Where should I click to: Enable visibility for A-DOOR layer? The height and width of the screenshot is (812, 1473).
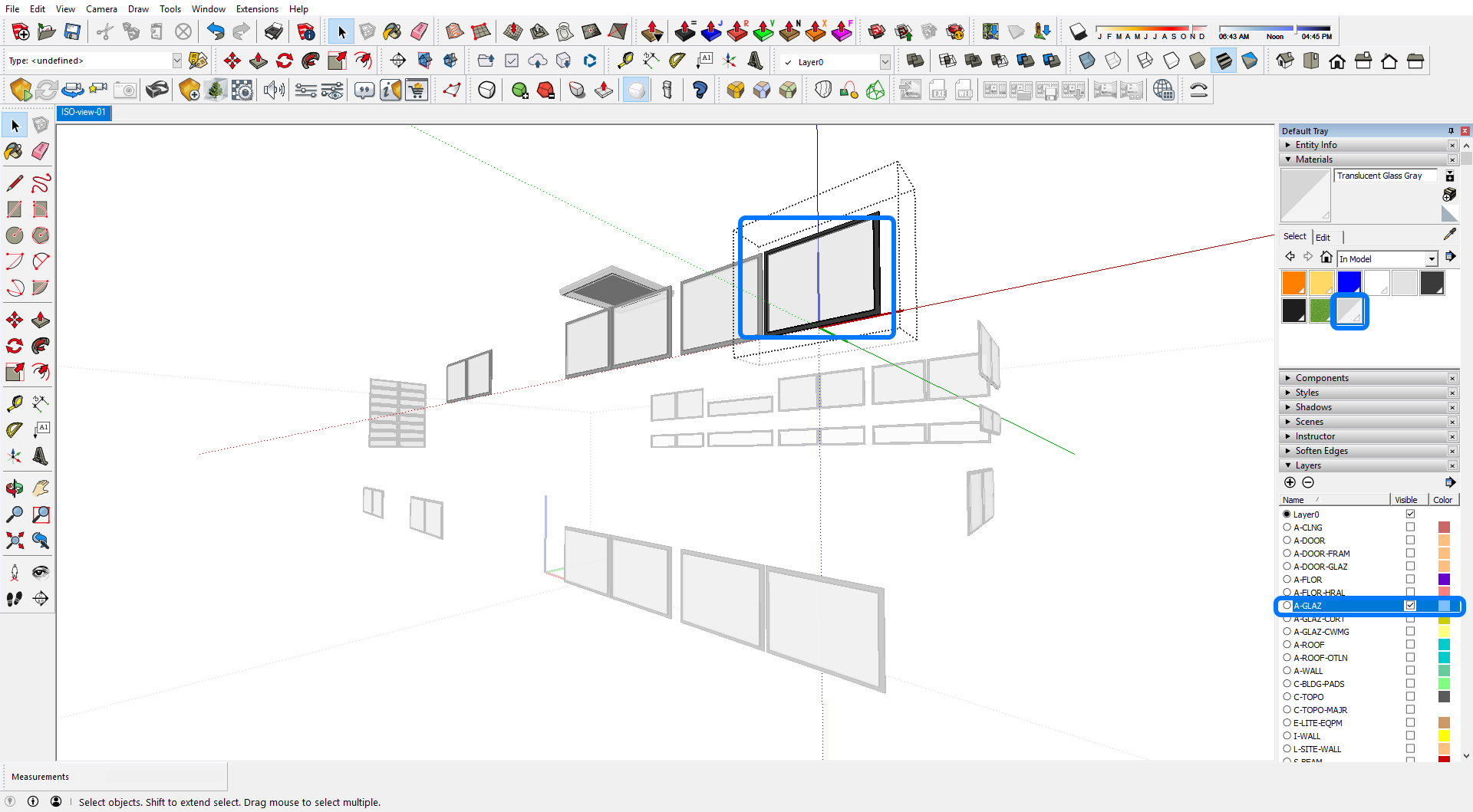pos(1410,541)
